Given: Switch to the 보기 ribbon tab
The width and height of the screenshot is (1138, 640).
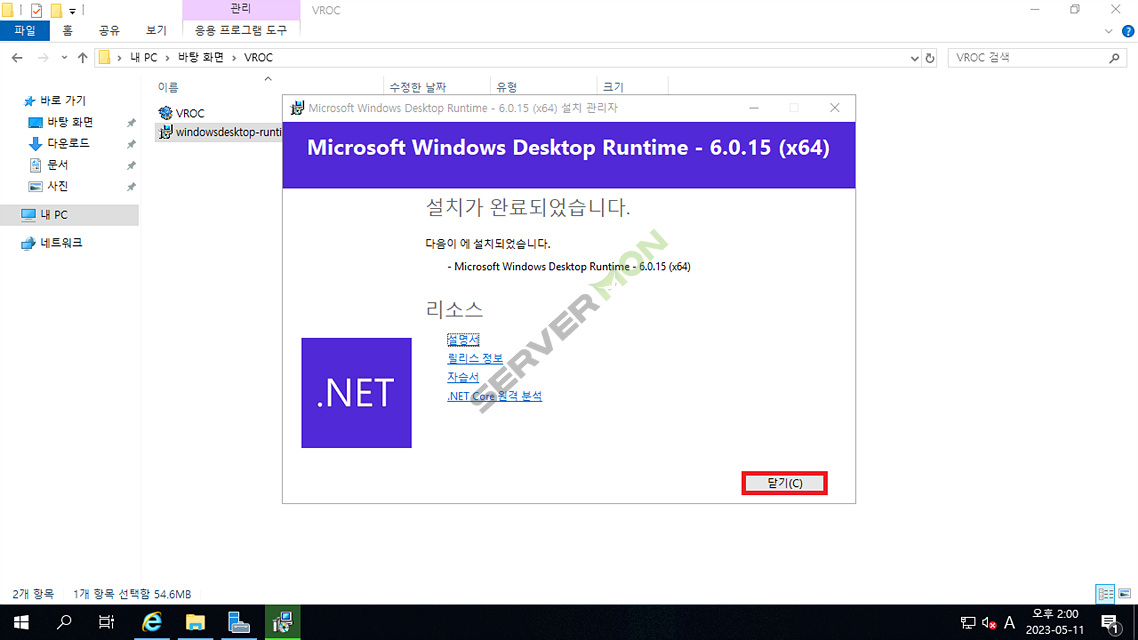Looking at the screenshot, I should pos(156,30).
